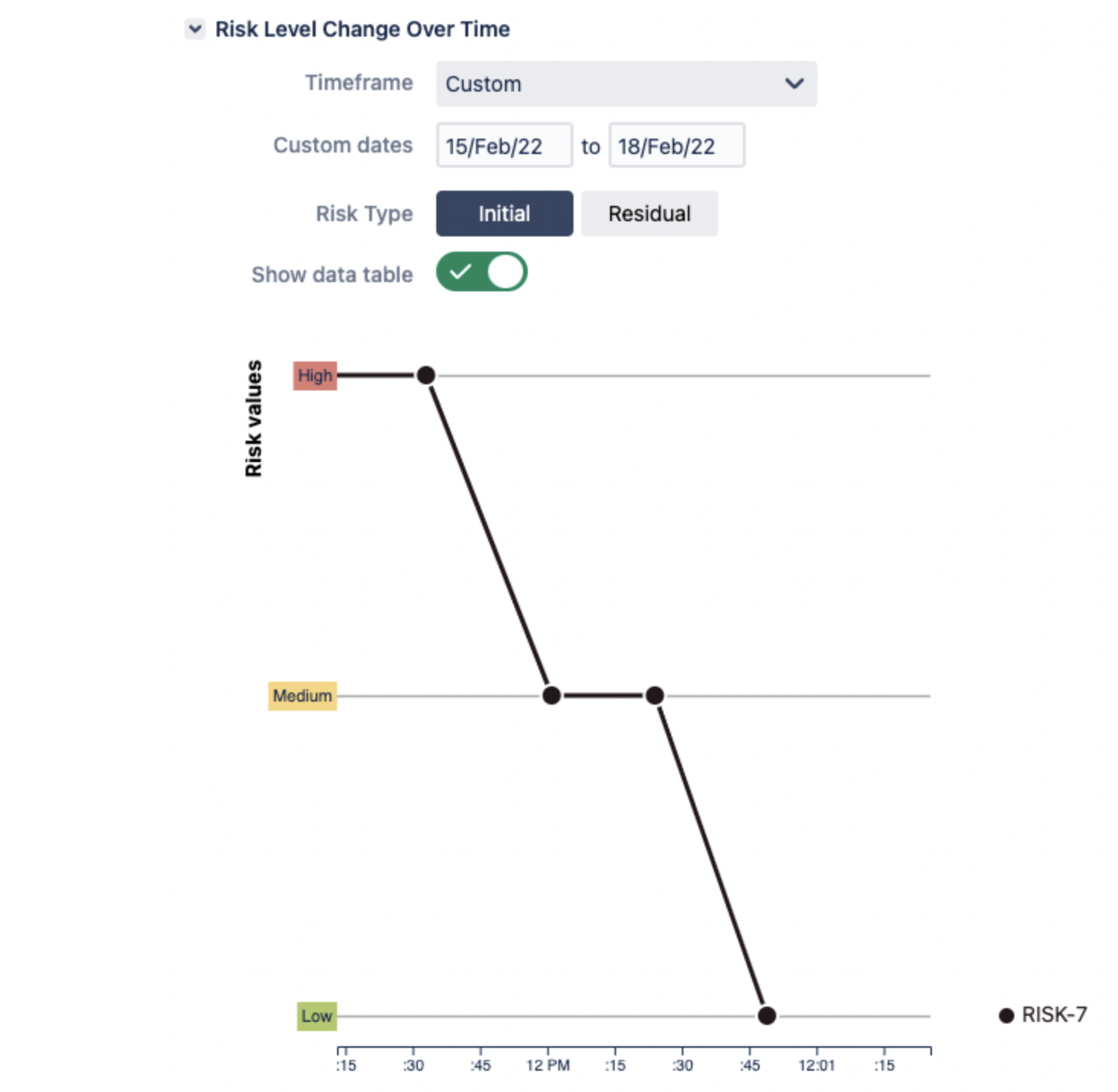Select the second Medium risk data point
Image resolution: width=1118 pixels, height=1092 pixels.
click(x=654, y=695)
